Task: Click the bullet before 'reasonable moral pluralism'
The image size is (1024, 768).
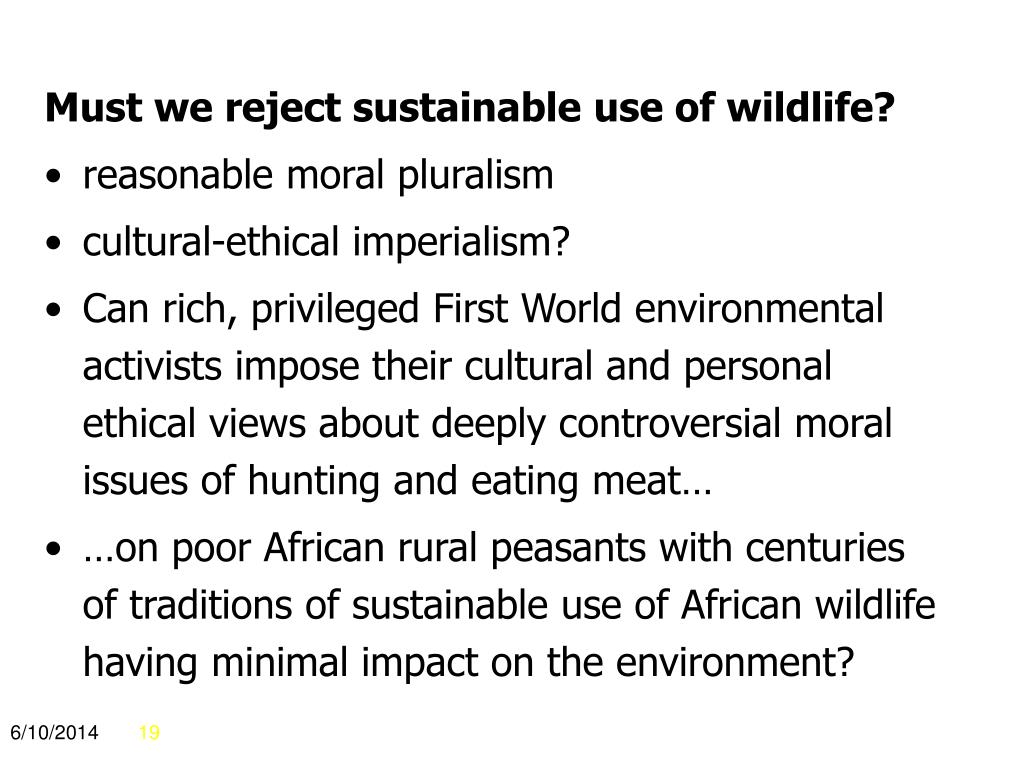Action: click(x=54, y=176)
